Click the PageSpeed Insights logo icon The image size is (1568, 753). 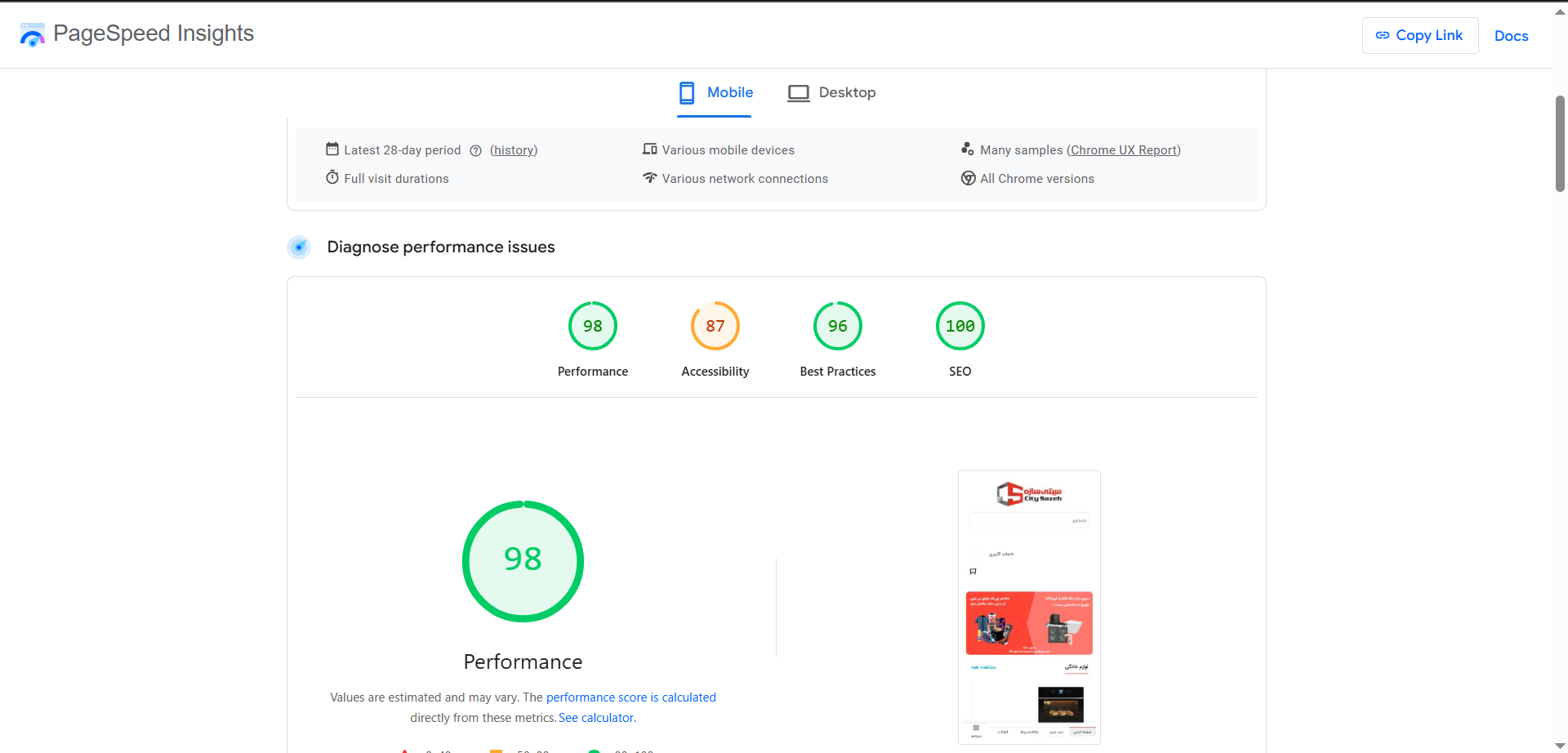[x=32, y=34]
